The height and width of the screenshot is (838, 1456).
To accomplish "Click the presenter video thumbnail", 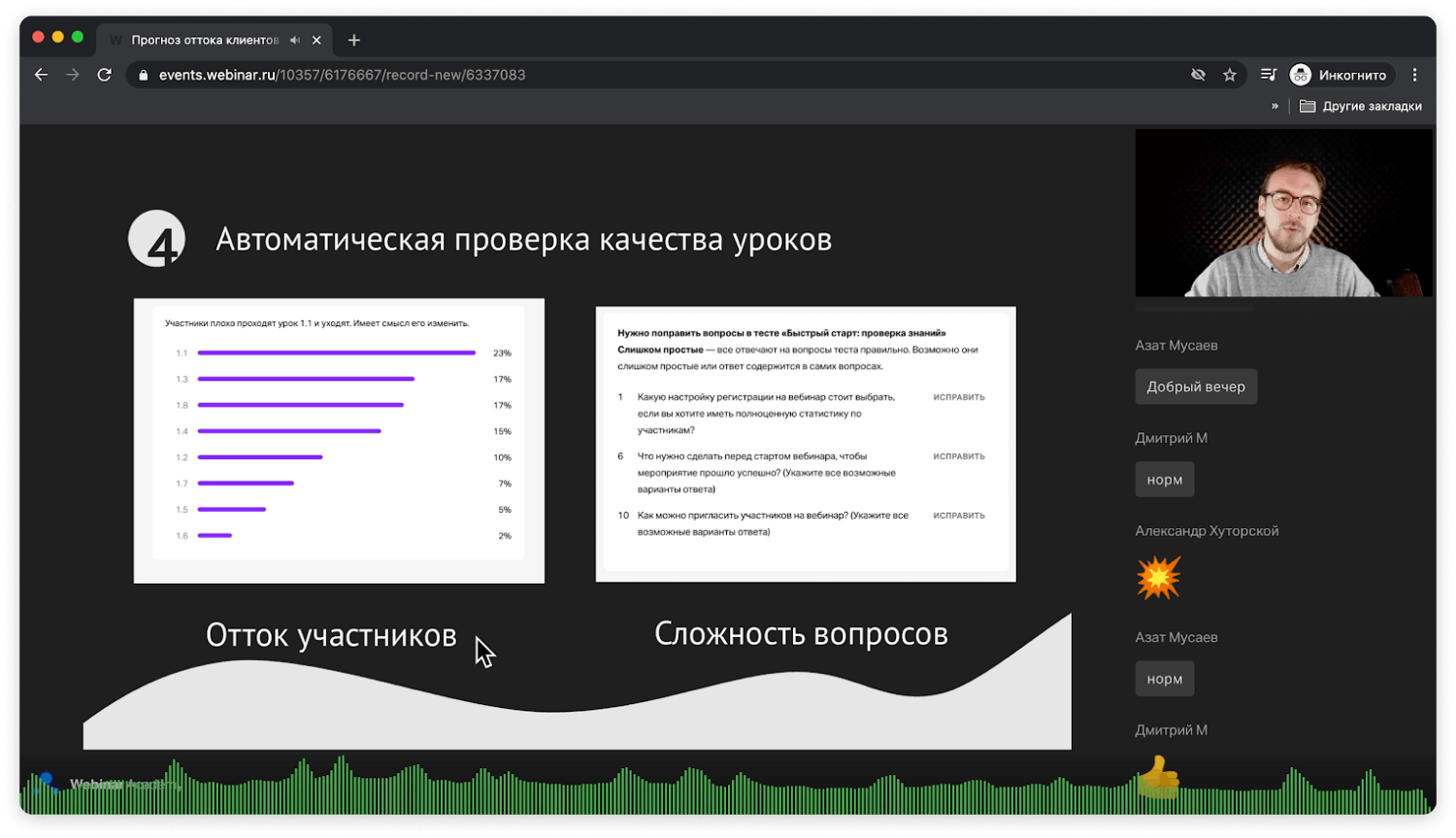I will coord(1283,213).
